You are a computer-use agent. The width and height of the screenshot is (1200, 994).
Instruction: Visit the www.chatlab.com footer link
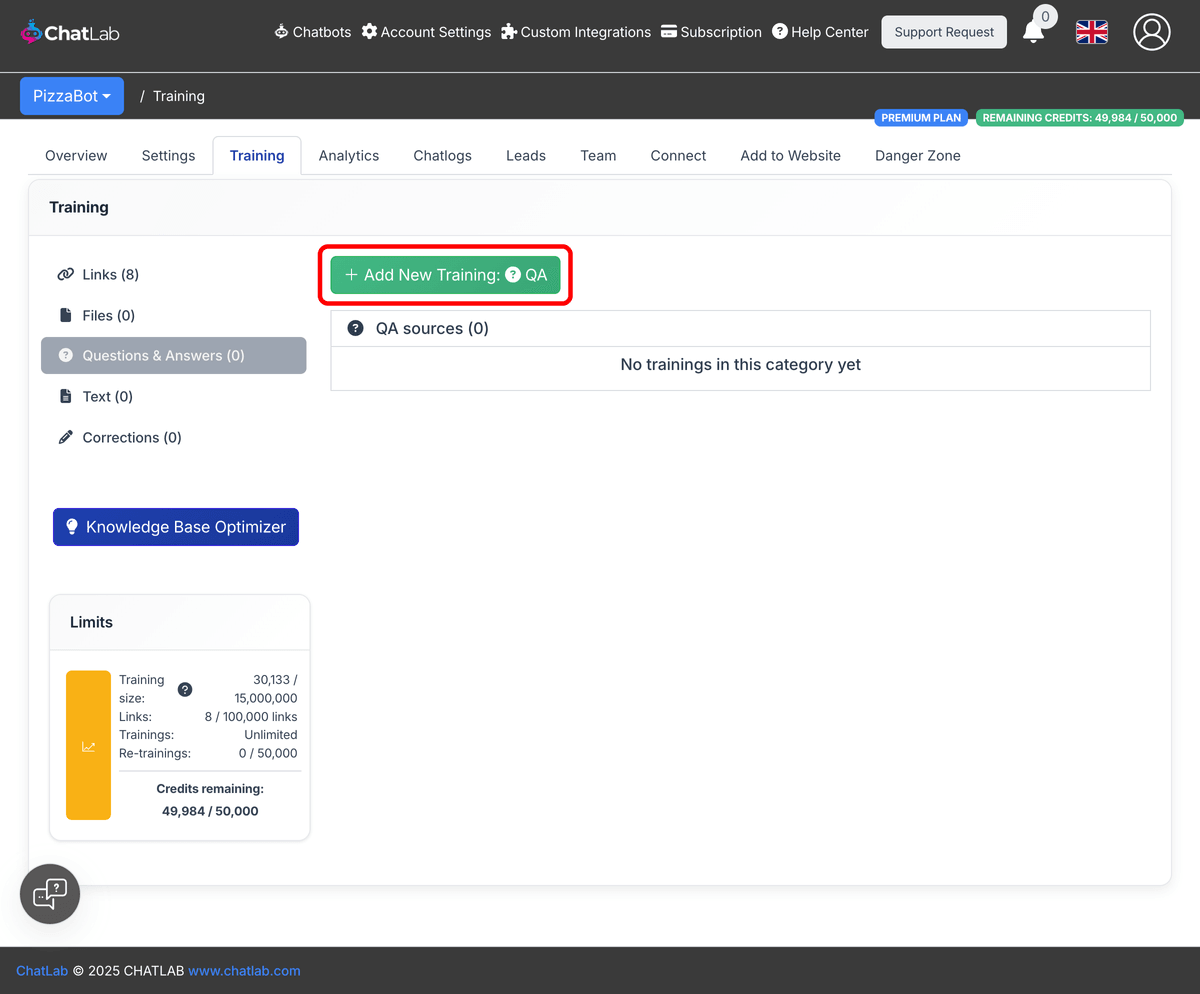click(x=244, y=970)
